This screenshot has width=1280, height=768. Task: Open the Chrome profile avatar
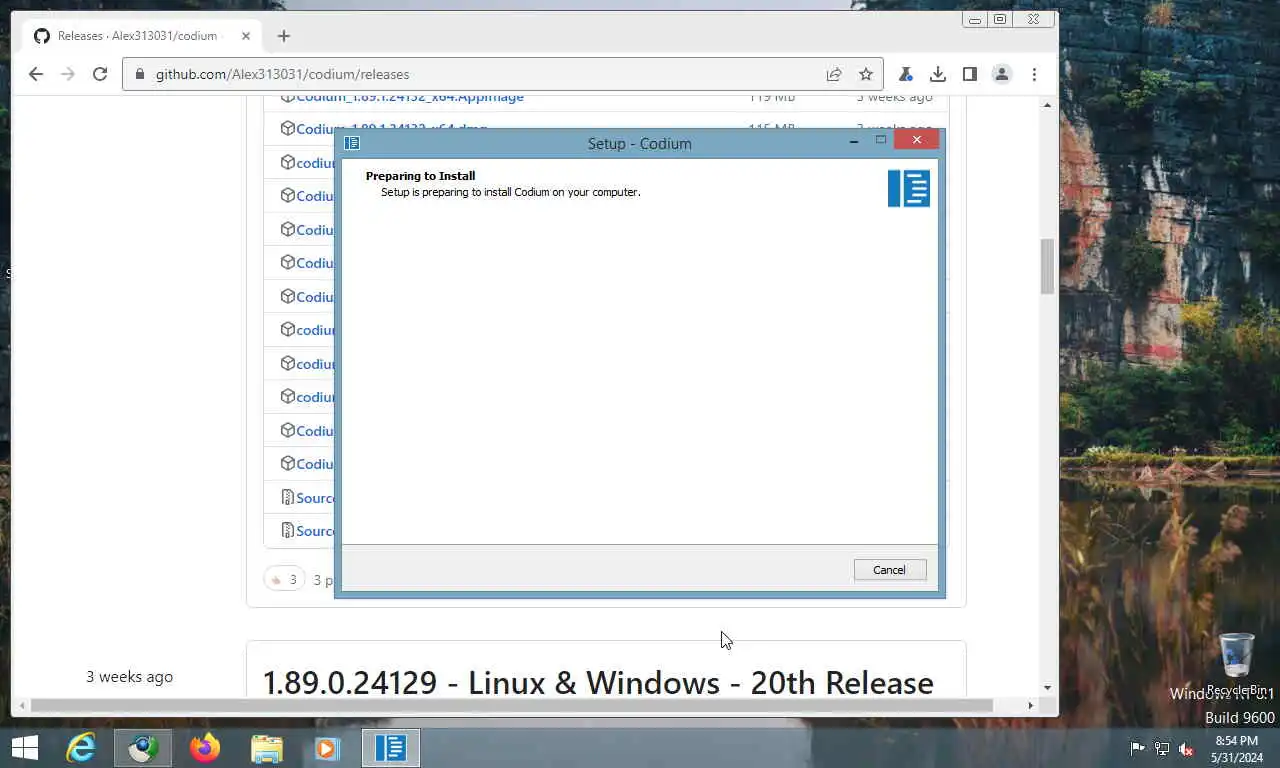click(1001, 74)
